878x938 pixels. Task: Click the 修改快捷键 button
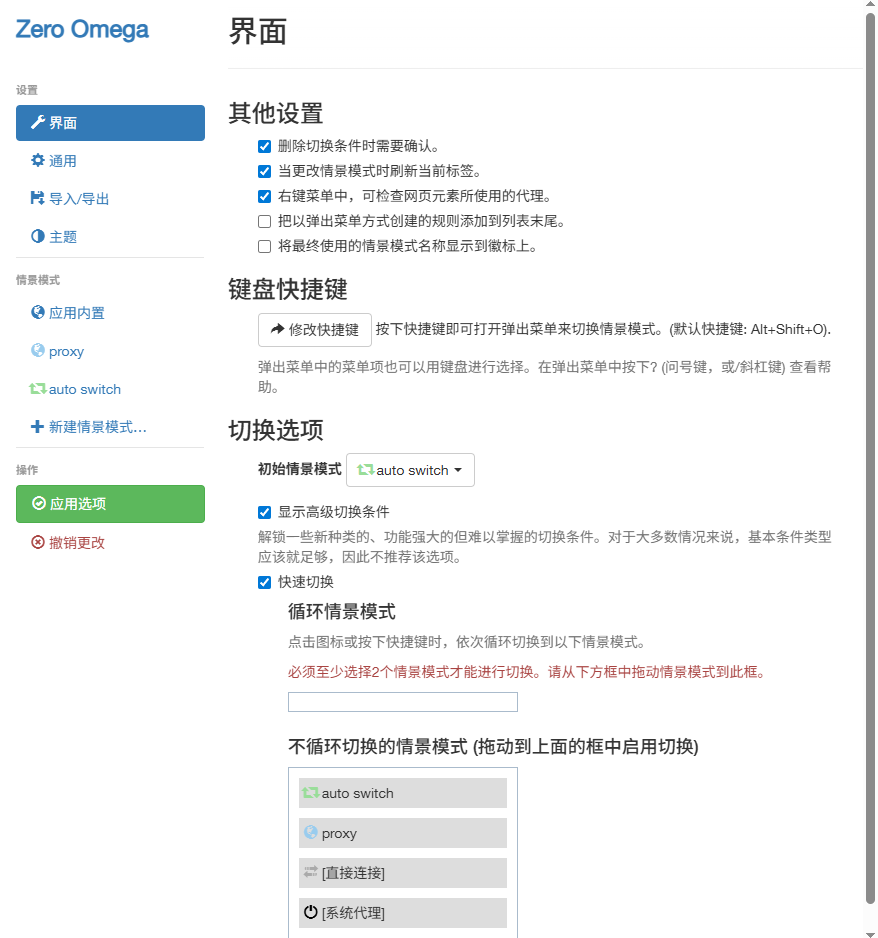pyautogui.click(x=315, y=329)
